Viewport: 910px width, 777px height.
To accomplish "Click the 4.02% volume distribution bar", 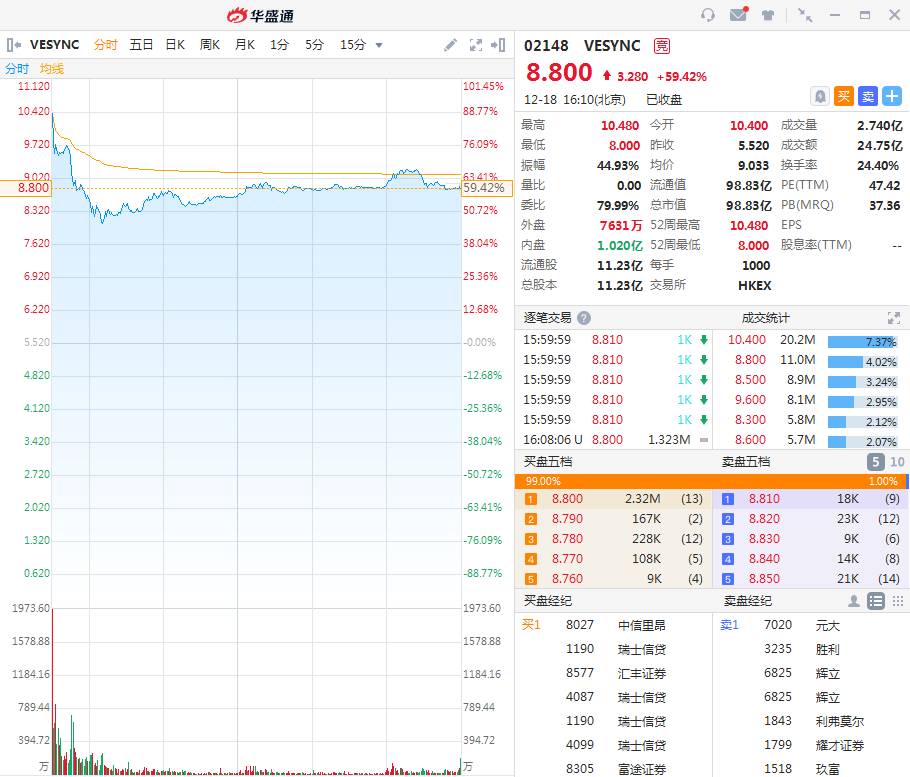I will (862, 362).
